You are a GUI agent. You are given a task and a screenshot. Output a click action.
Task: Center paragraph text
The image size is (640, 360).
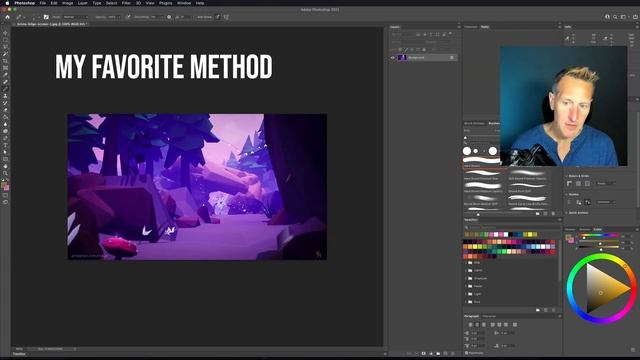click(x=477, y=324)
